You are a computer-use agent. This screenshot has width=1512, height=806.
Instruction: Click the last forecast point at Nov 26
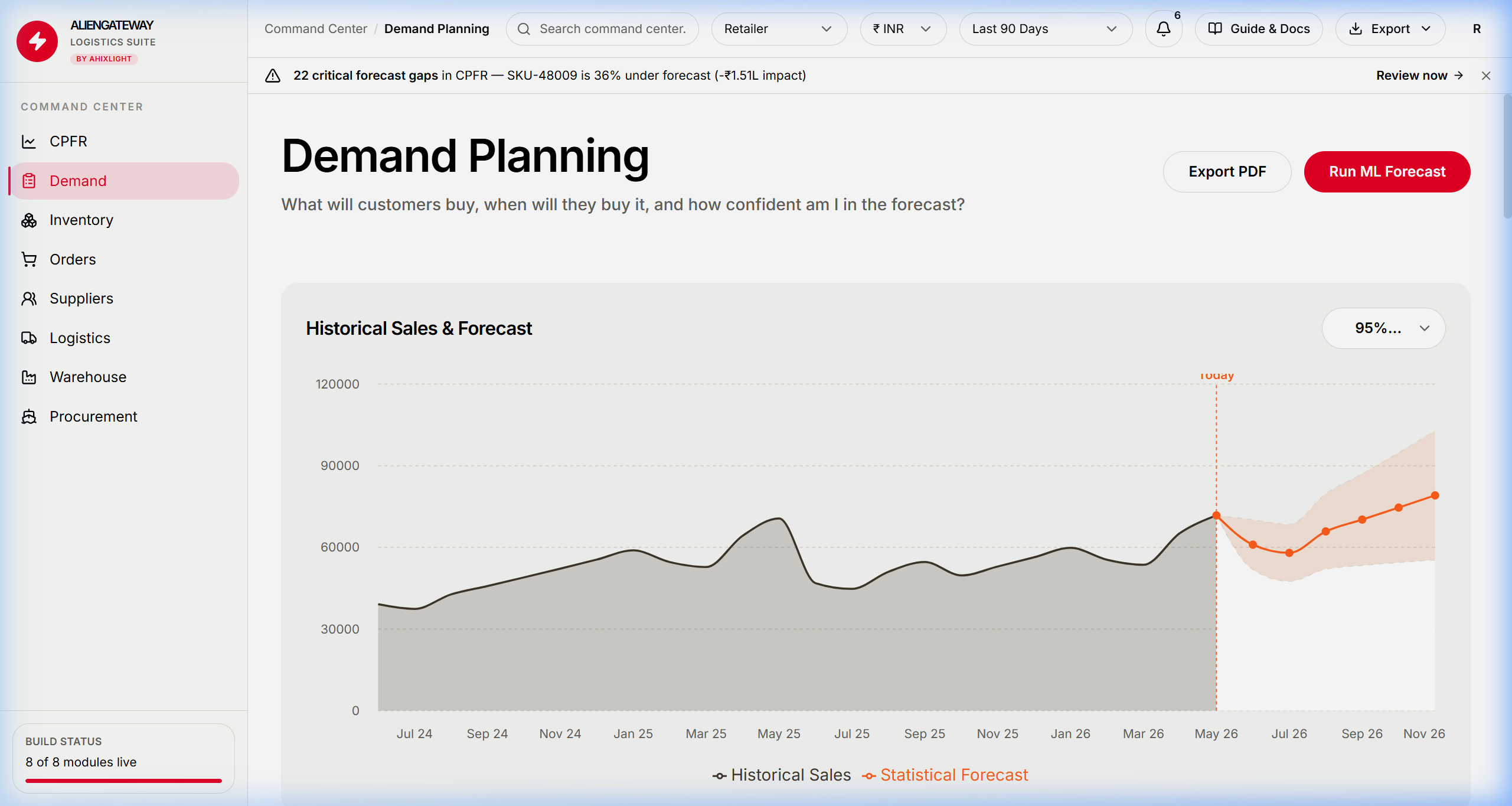(x=1435, y=495)
